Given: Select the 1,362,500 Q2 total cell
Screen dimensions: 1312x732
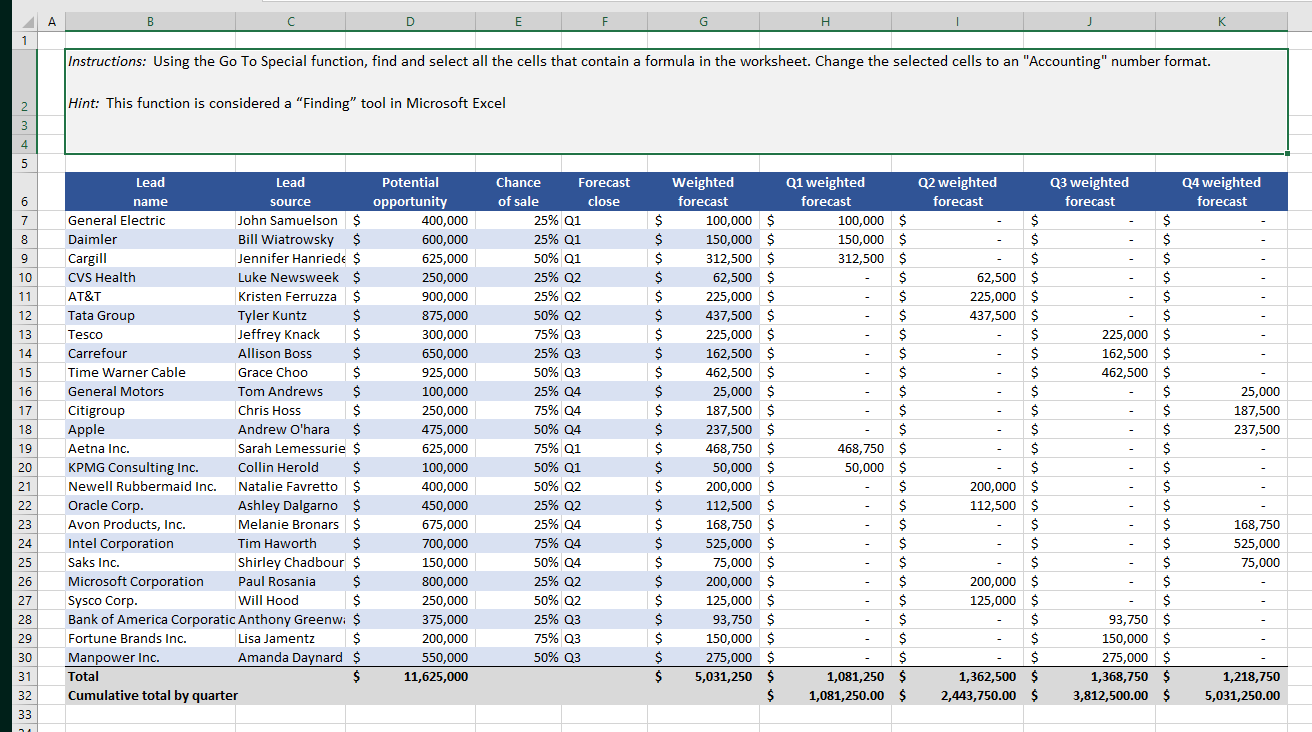Looking at the screenshot, I should coord(958,676).
